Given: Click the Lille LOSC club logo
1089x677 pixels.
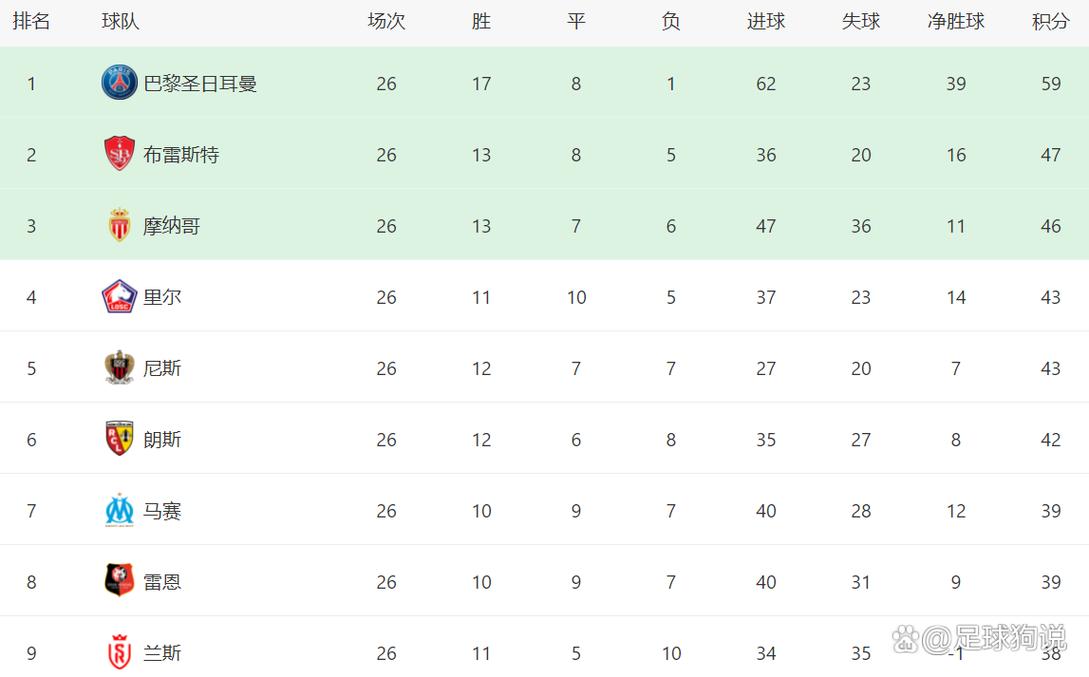Looking at the screenshot, I should 119,296.
